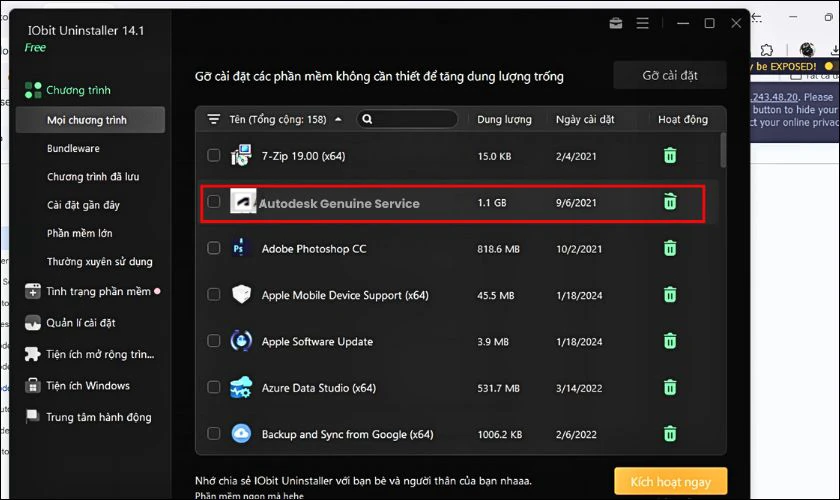Click the Trung tâm hành động flag icon
The width and height of the screenshot is (840, 500).
click(x=33, y=416)
